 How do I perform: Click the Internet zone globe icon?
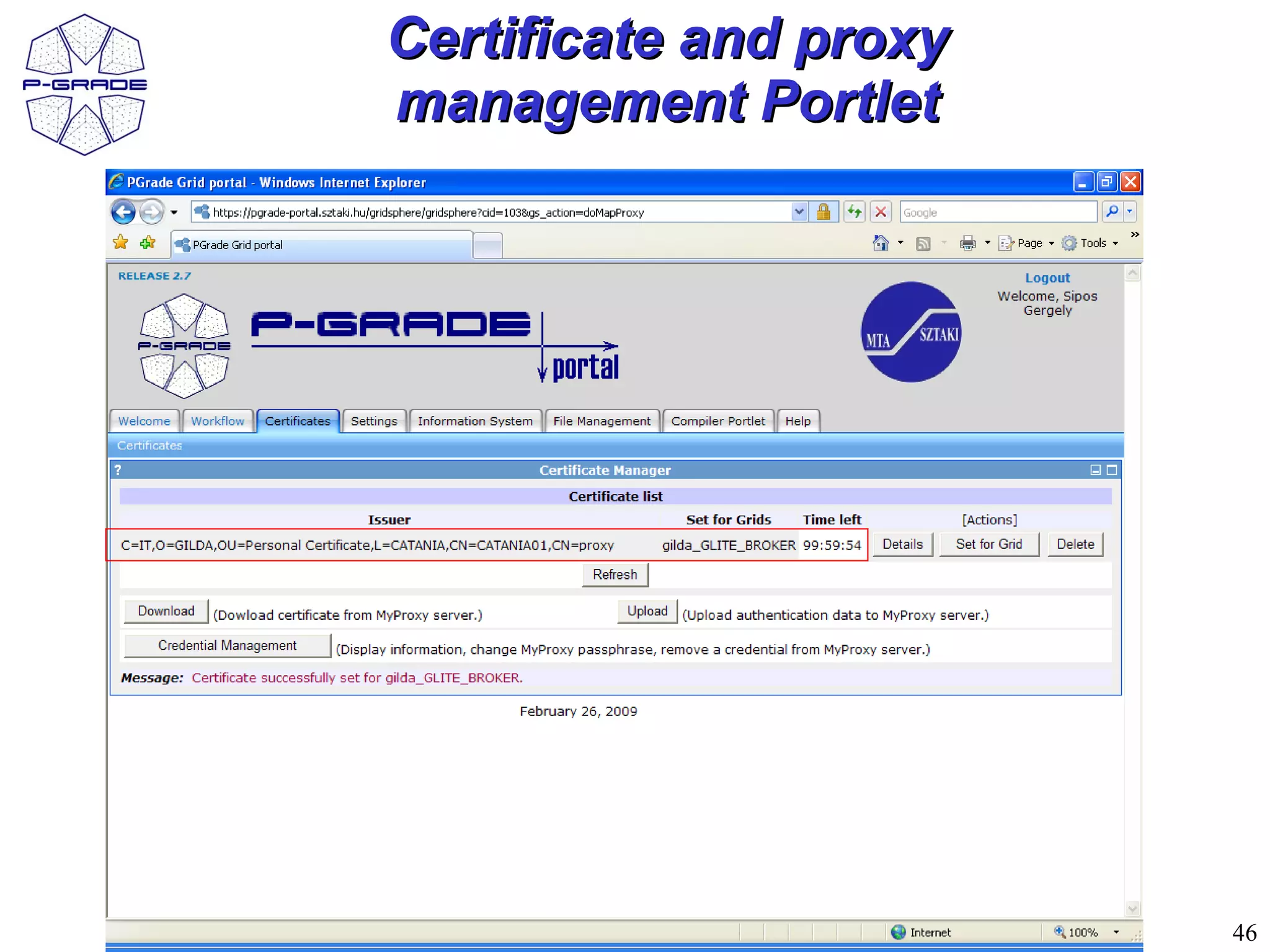(898, 932)
